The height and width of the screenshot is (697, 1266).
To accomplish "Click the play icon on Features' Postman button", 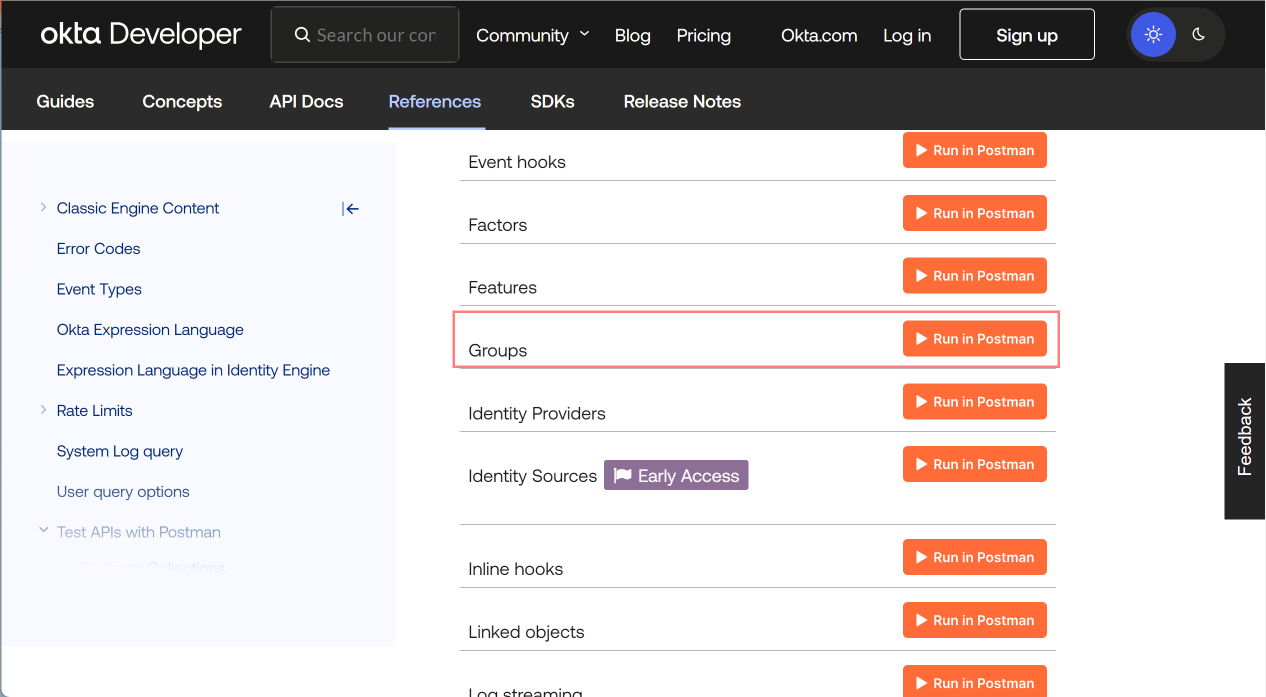I will 923,275.
